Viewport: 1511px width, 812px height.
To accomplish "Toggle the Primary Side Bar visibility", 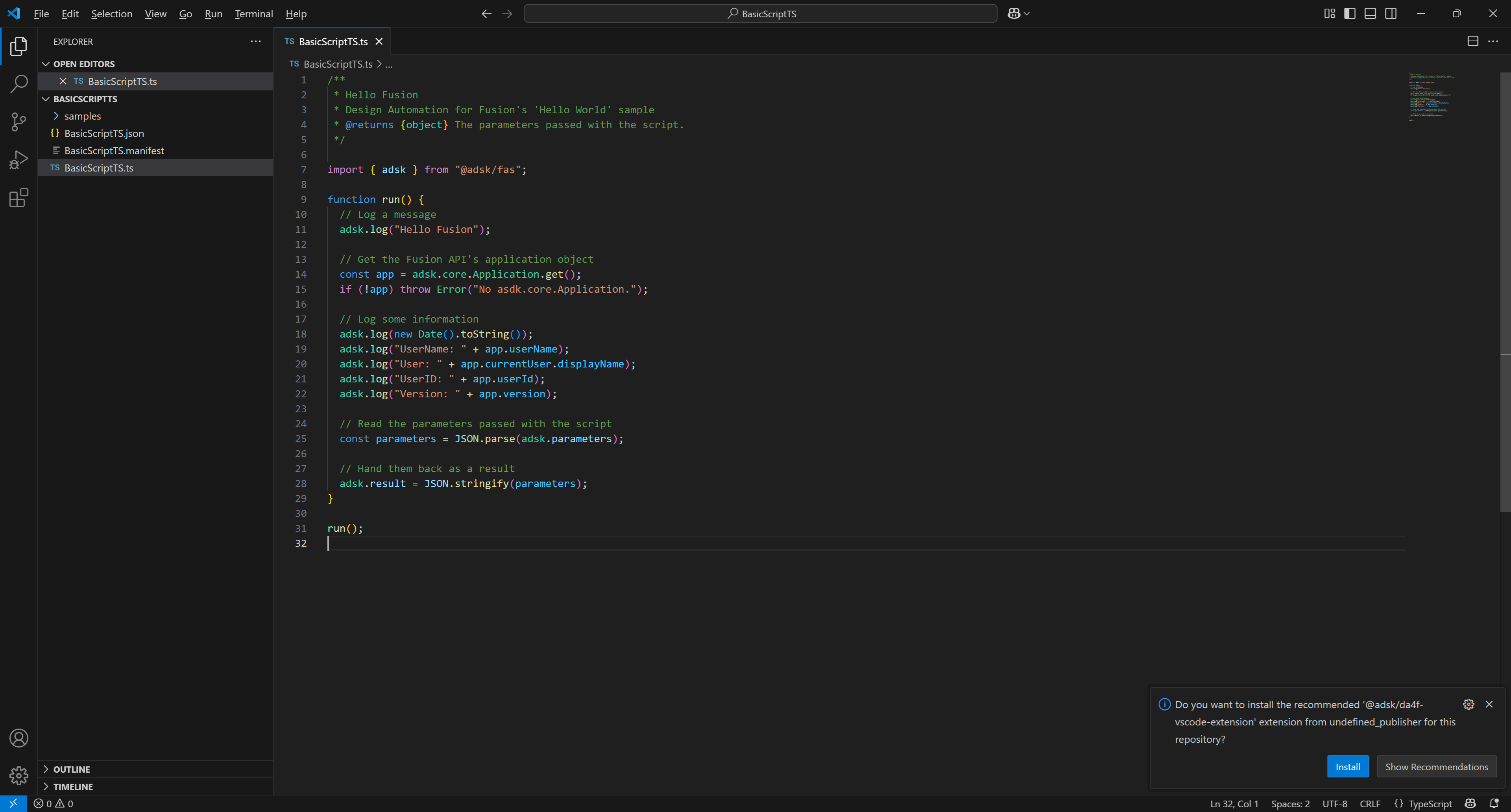I will [x=1350, y=13].
